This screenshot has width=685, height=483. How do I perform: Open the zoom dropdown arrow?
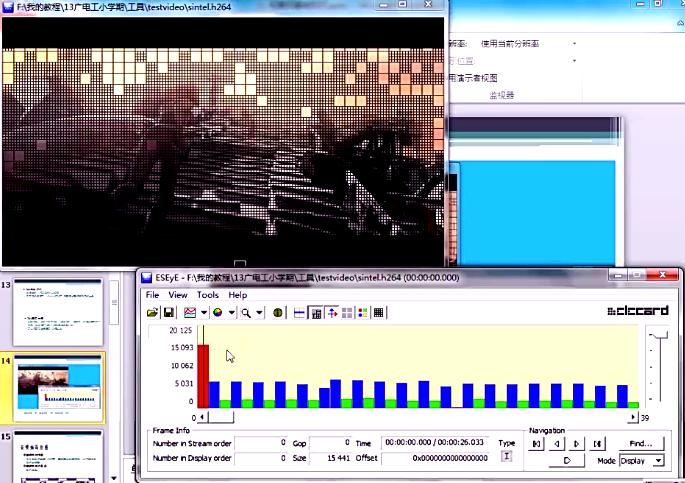tap(259, 313)
